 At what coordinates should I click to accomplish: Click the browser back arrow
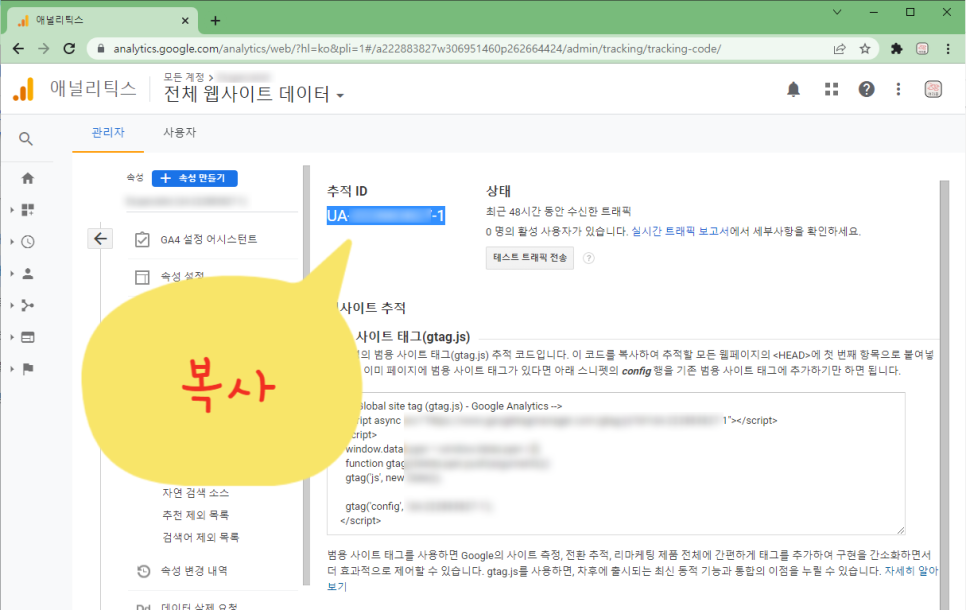(18, 49)
